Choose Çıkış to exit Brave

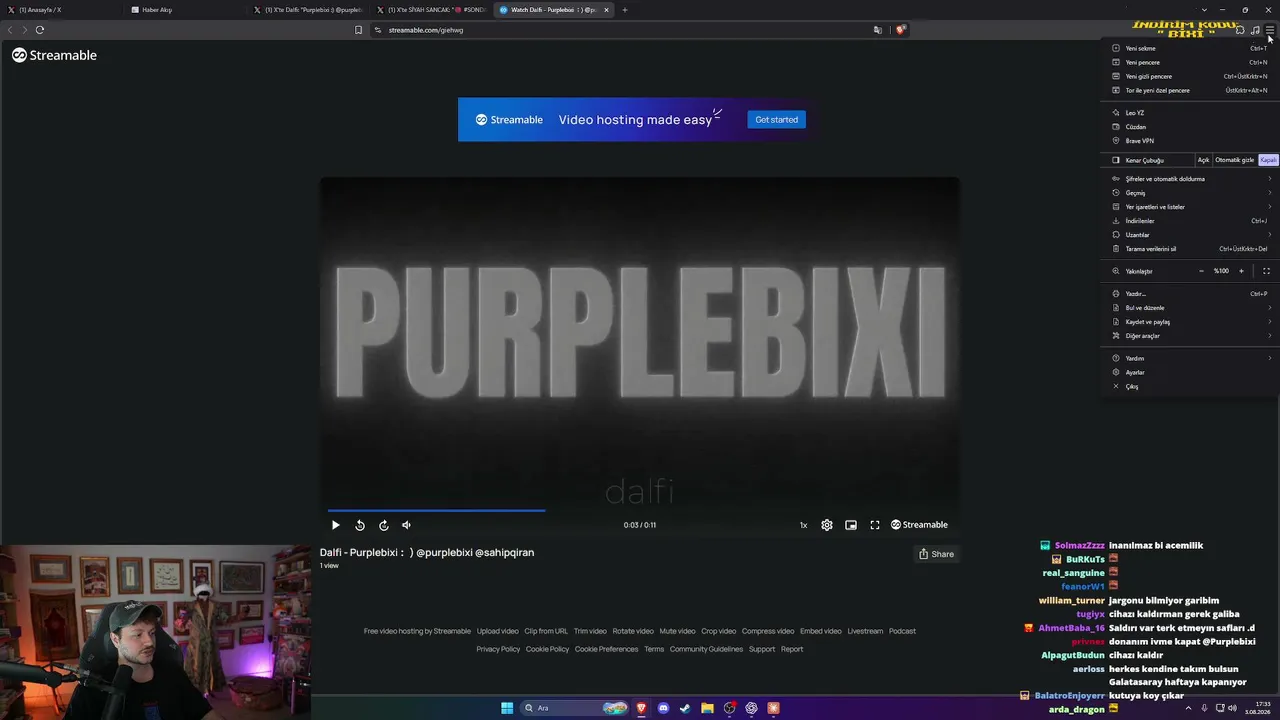(1190, 386)
